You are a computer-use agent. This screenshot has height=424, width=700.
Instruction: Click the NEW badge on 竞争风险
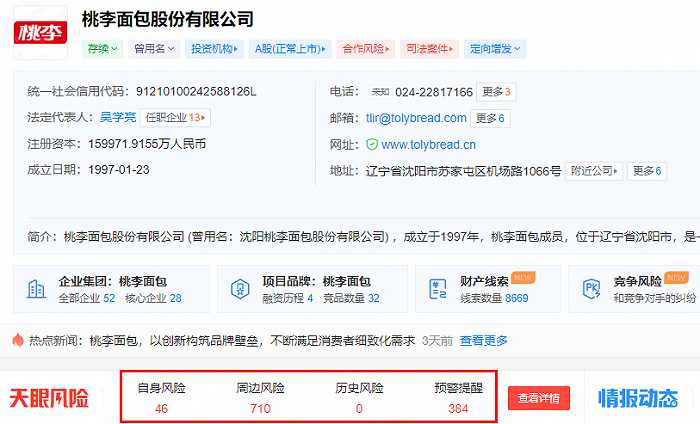tap(676, 278)
